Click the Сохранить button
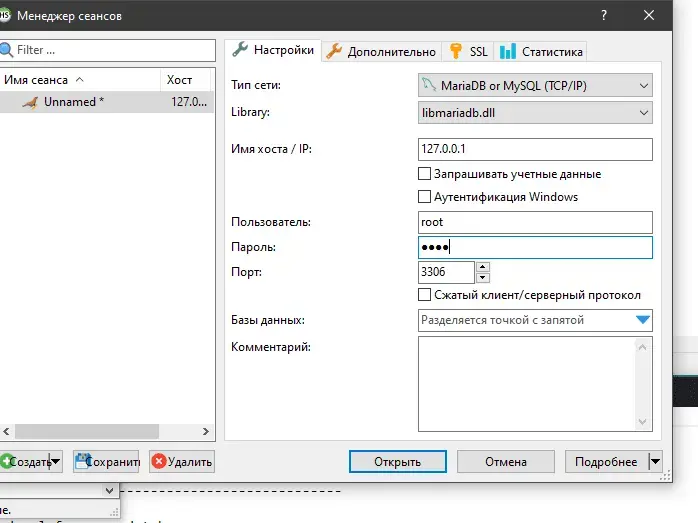This screenshot has width=698, height=523. point(106,462)
